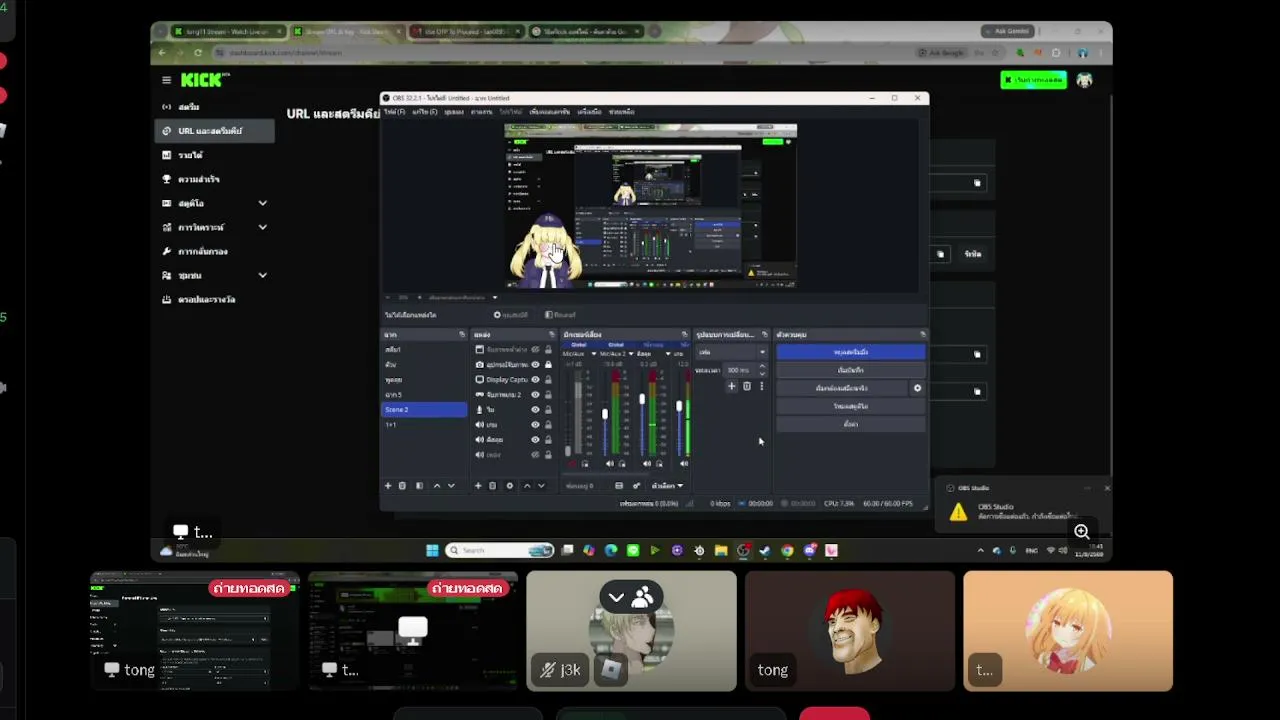1280x720 pixels.
Task: Open the scene transition type dropdown
Action: click(x=732, y=352)
